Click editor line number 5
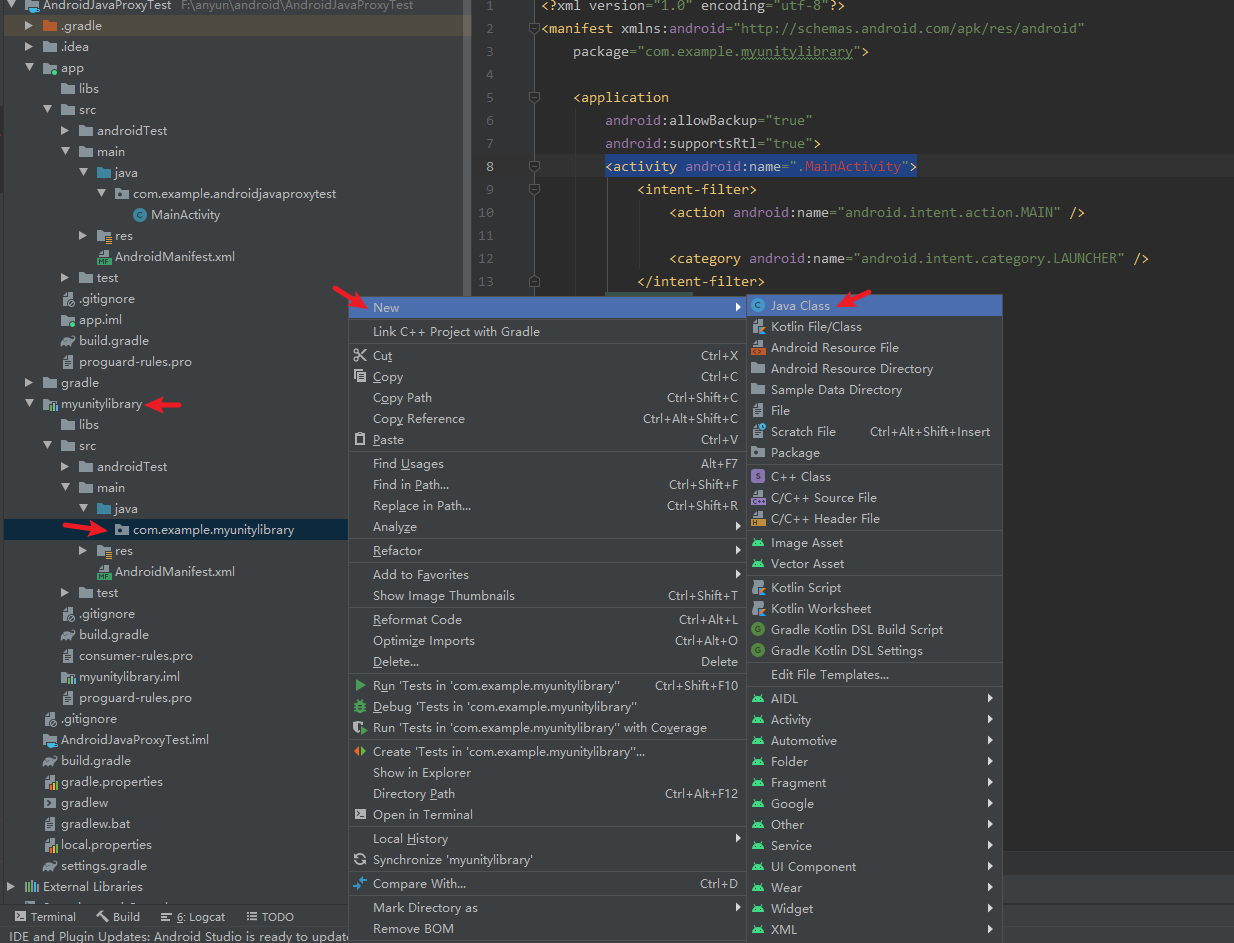This screenshot has height=943, width=1234. 489,98
